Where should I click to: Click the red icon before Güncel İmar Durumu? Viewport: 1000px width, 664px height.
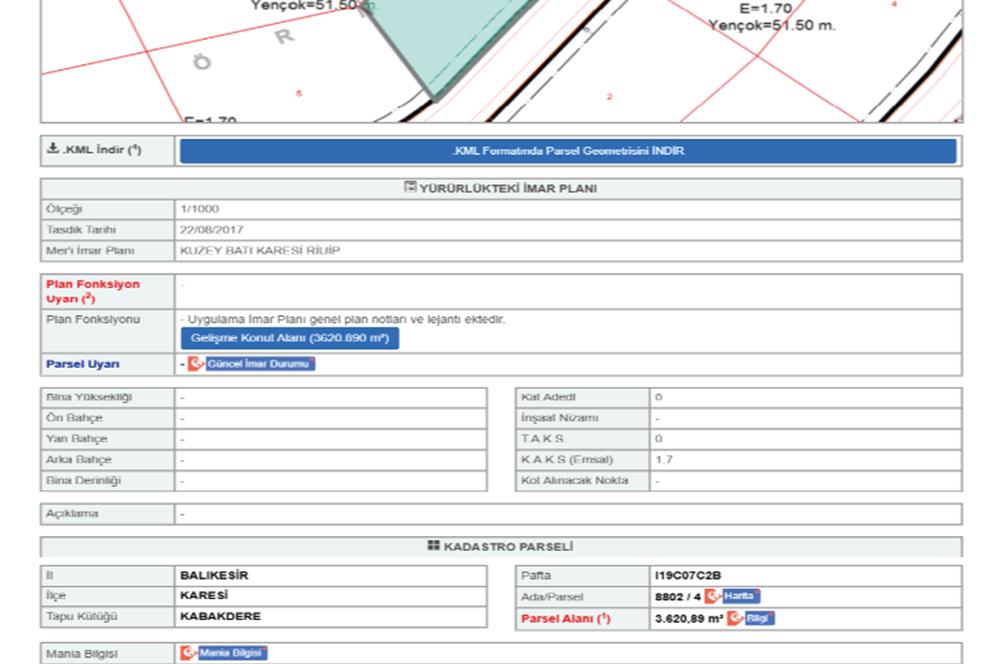pos(196,364)
